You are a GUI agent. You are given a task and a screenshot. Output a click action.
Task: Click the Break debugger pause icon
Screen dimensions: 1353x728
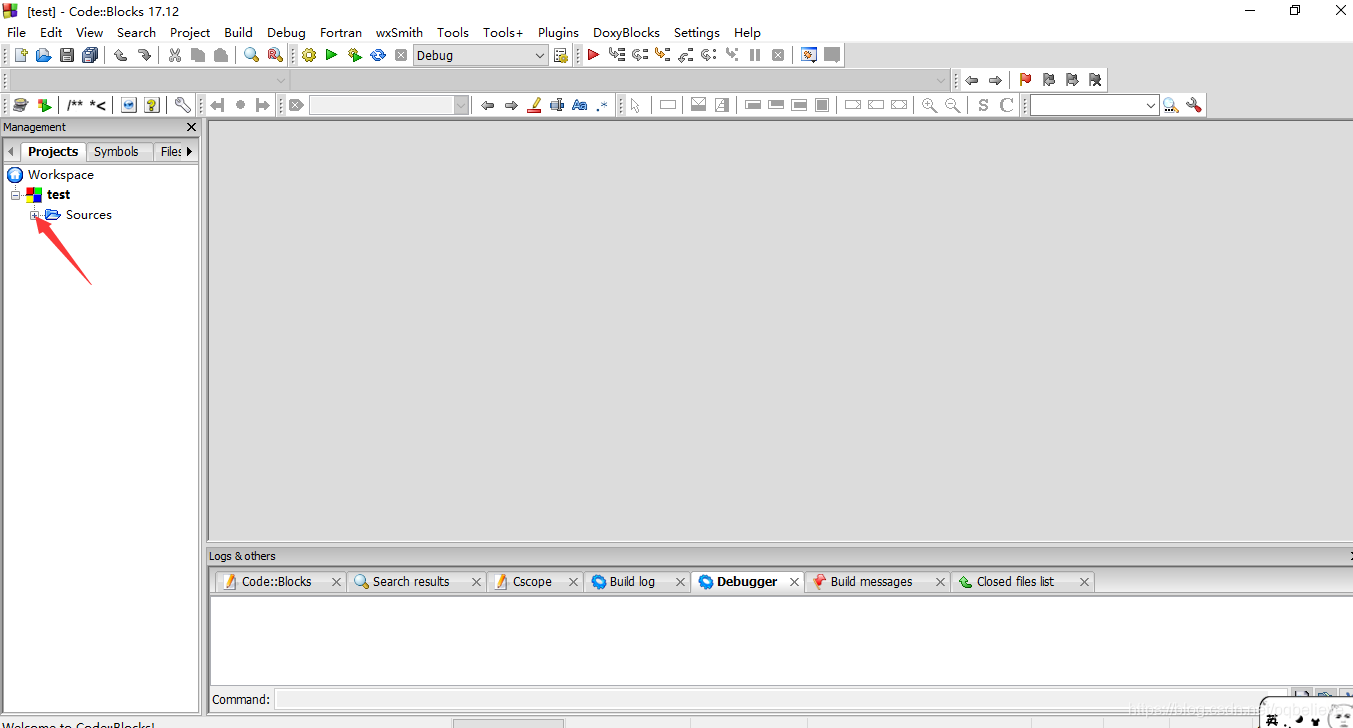tap(755, 56)
